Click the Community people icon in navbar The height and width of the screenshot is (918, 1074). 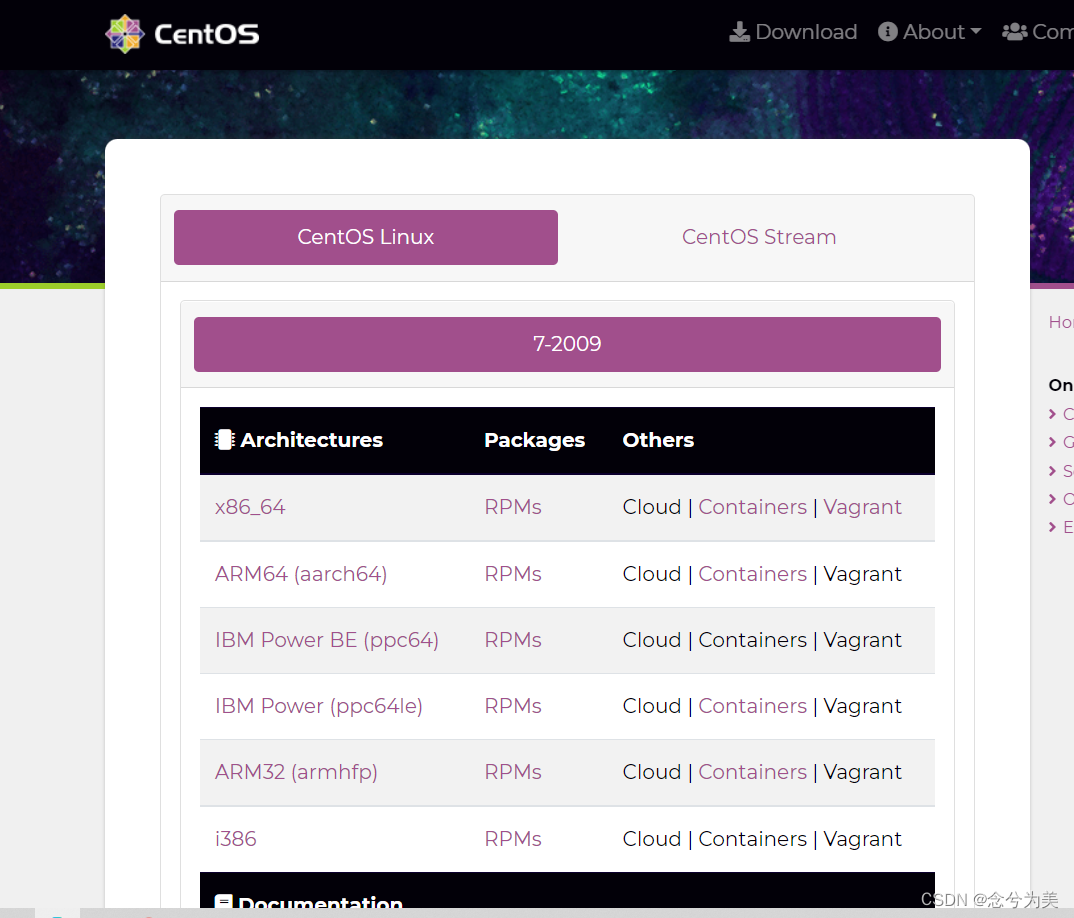coord(1016,31)
